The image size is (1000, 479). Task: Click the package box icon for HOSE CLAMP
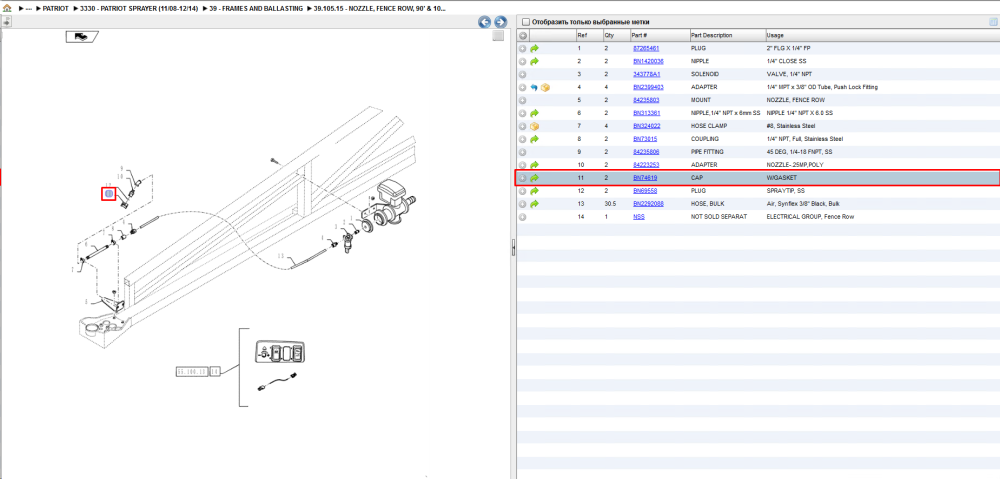point(534,126)
